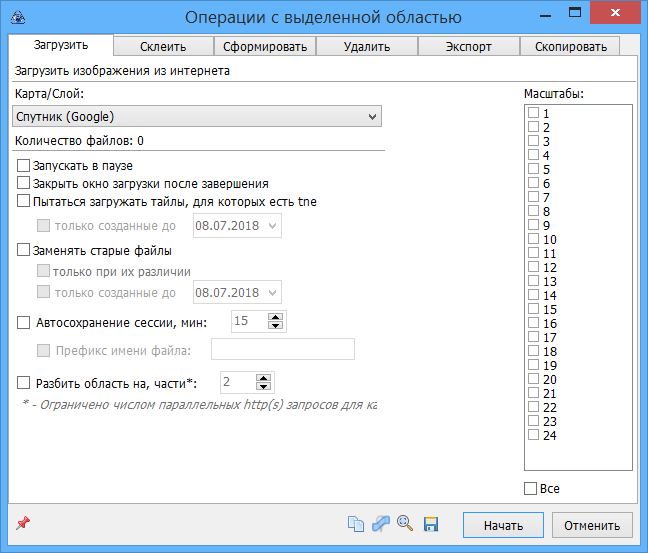Enable the 'Запускать в паузе' checkbox
The image size is (648, 553).
pos(24,165)
